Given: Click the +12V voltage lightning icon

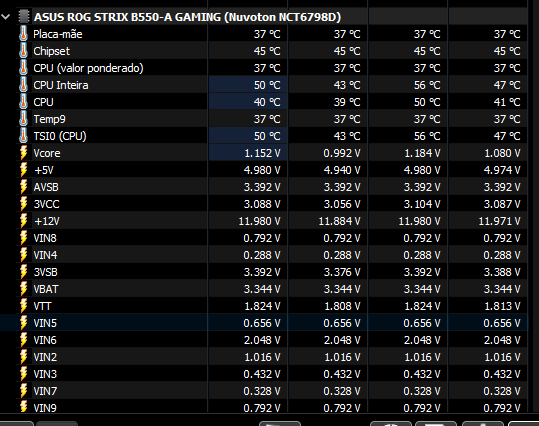Looking at the screenshot, I should (23, 221).
